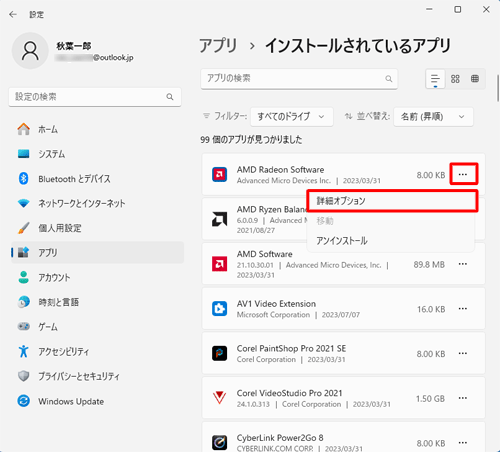The width and height of the screenshot is (500, 452).
Task: Click the AMD Radeon Software app icon
Action: click(x=219, y=175)
